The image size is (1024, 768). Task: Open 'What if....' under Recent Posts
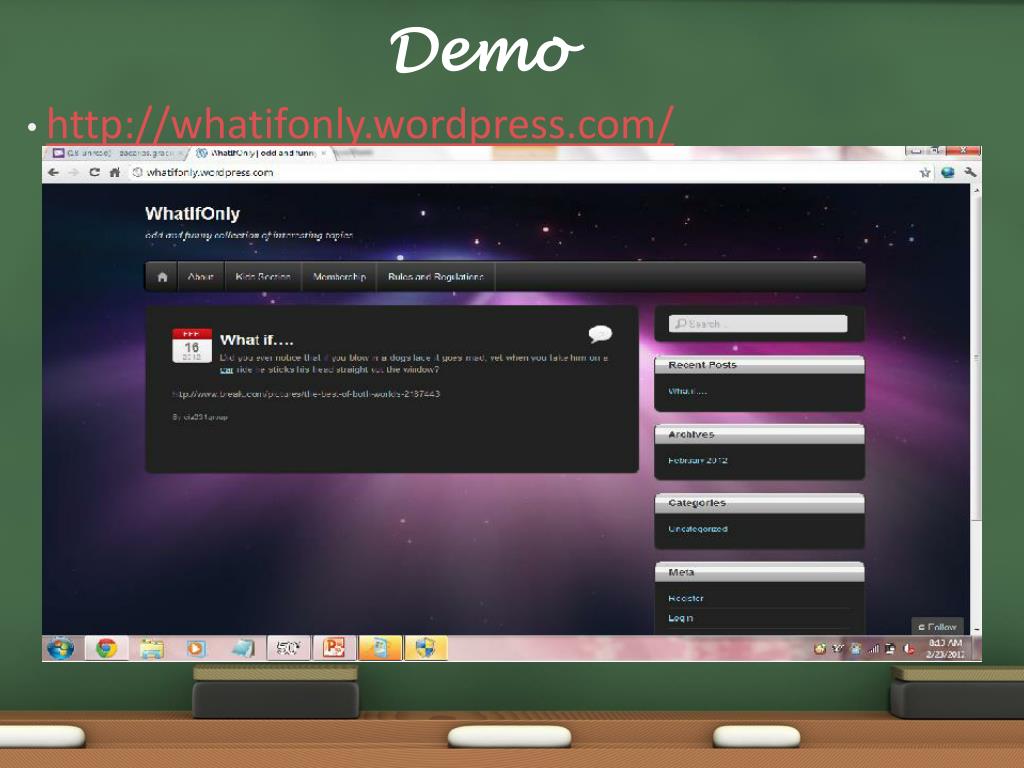687,391
